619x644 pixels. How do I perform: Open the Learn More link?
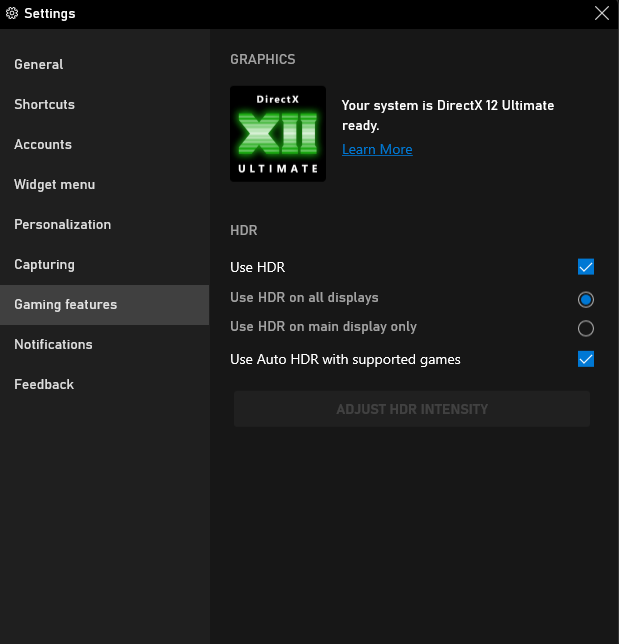(377, 149)
